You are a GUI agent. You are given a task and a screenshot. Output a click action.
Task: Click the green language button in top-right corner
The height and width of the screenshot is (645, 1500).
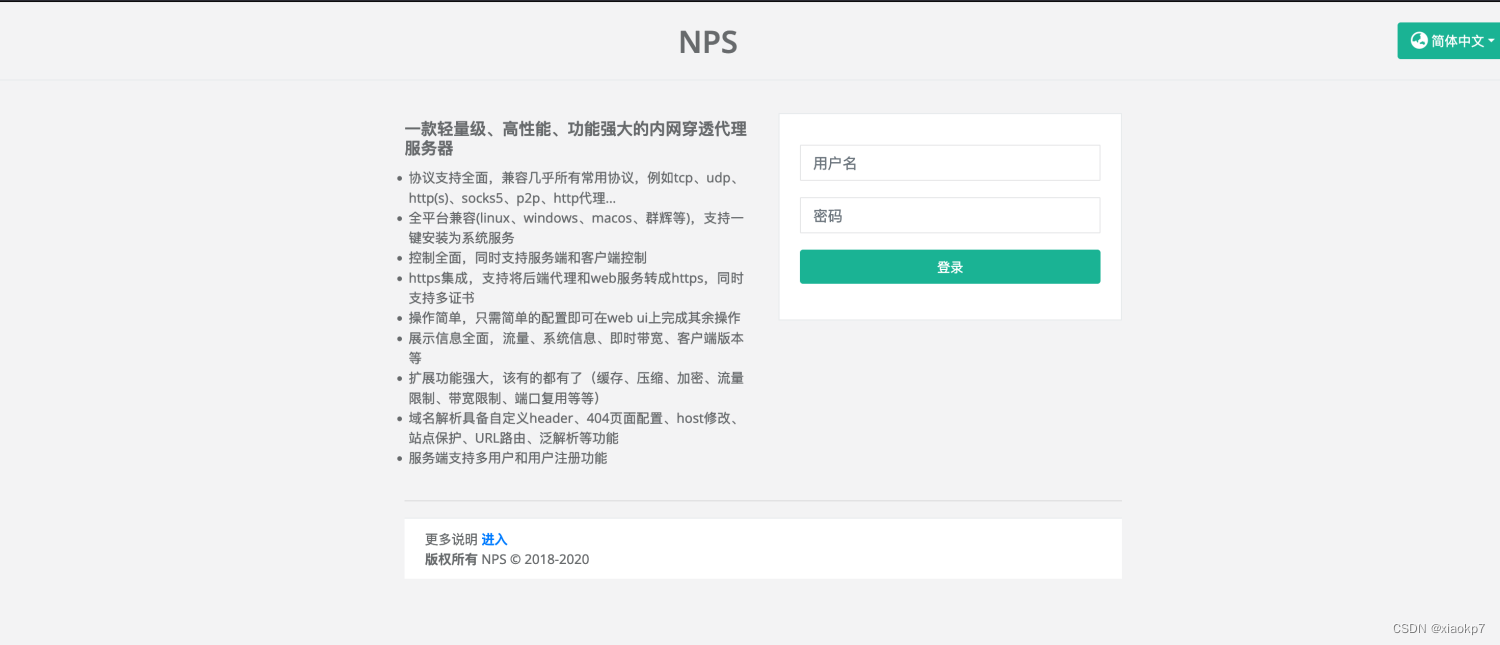pos(1448,40)
